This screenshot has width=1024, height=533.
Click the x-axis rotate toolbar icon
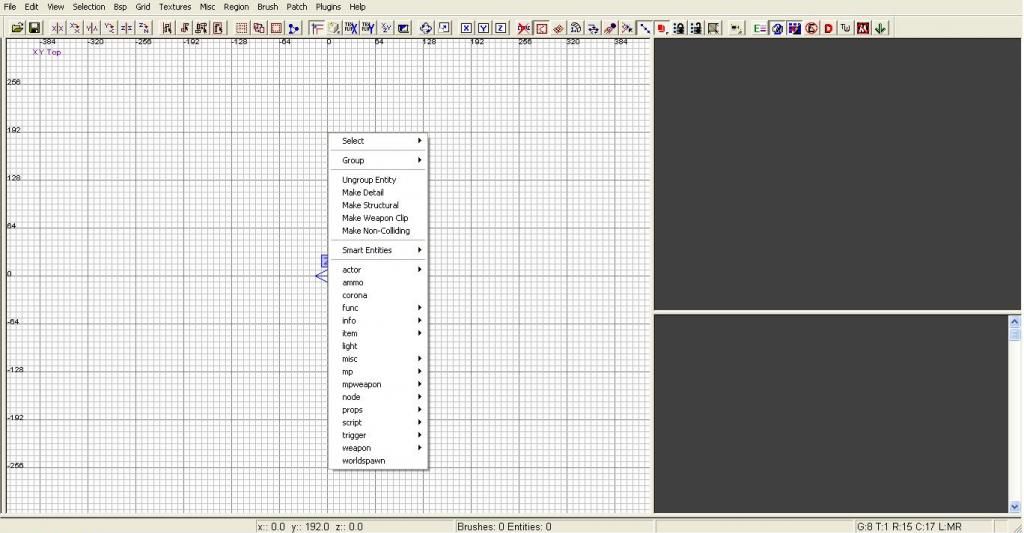click(75, 28)
